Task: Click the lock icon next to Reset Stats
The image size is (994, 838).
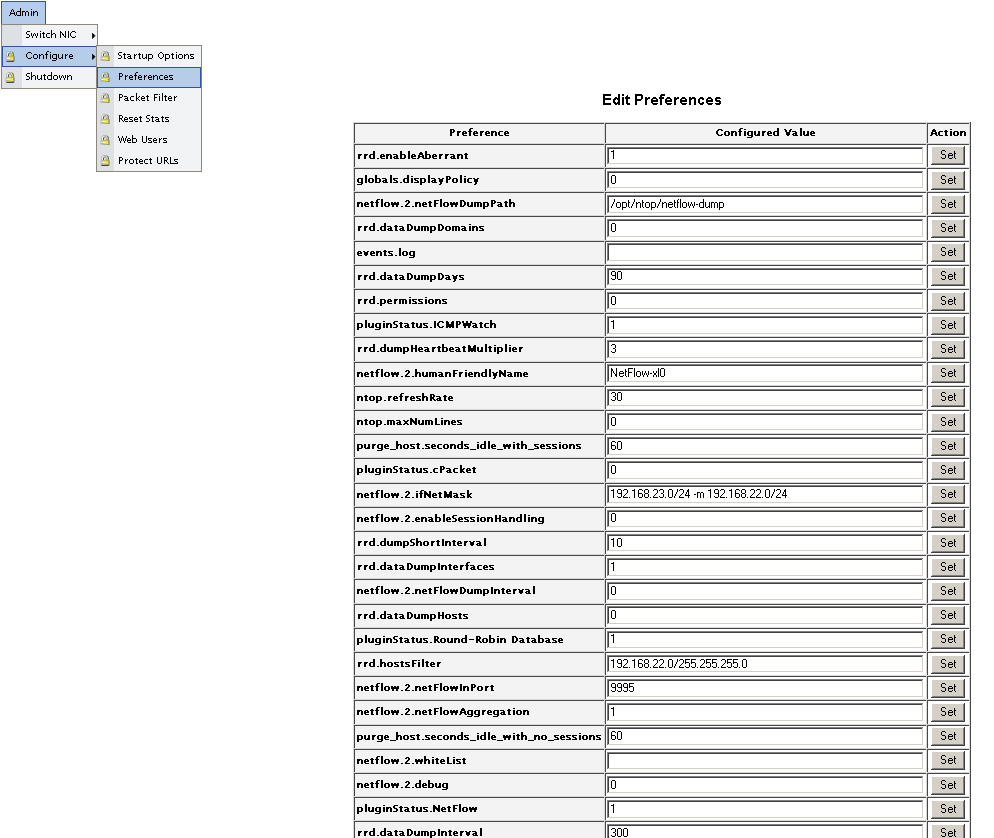Action: (105, 119)
